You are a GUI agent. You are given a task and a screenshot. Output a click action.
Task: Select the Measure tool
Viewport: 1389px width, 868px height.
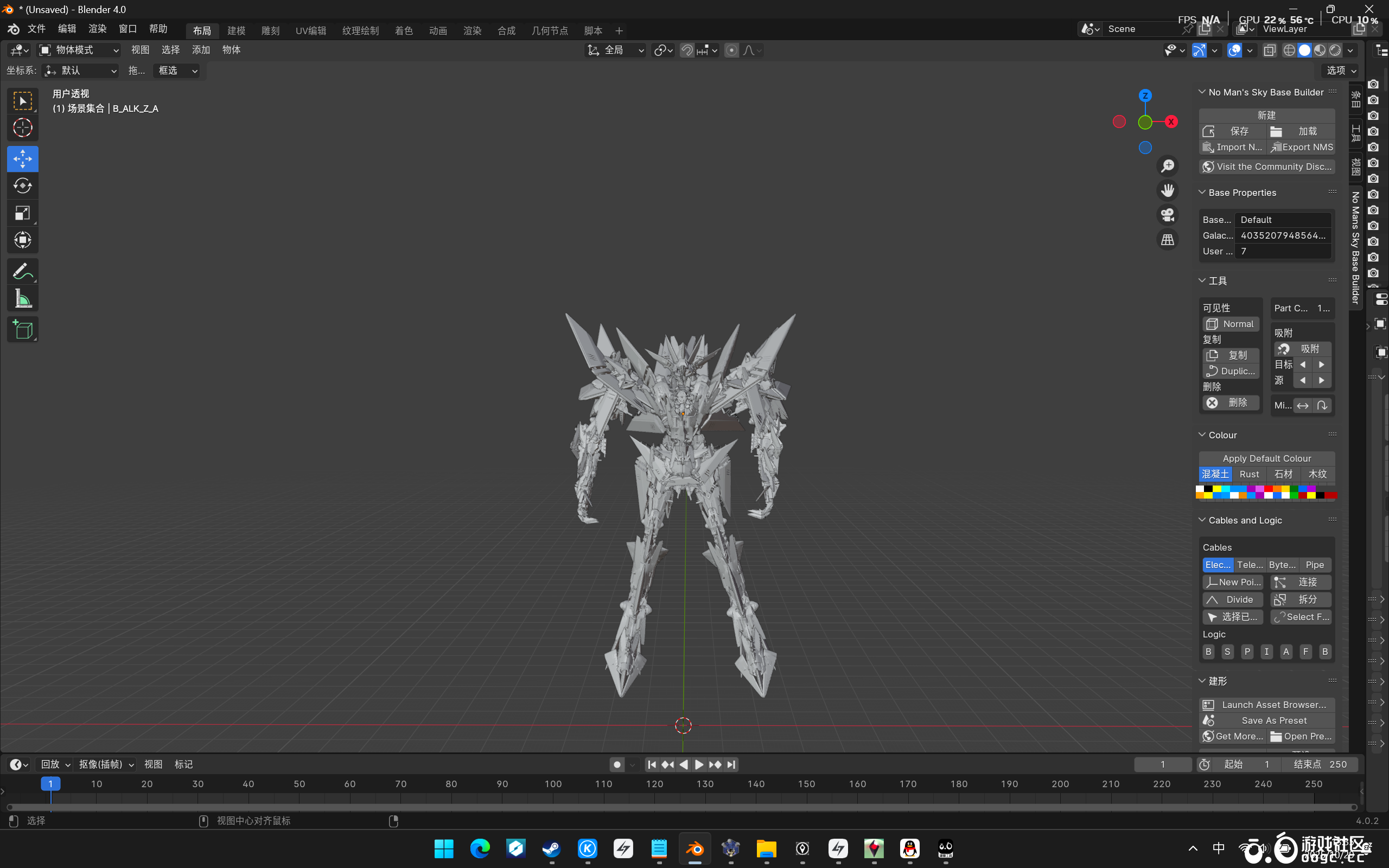pyautogui.click(x=22, y=299)
